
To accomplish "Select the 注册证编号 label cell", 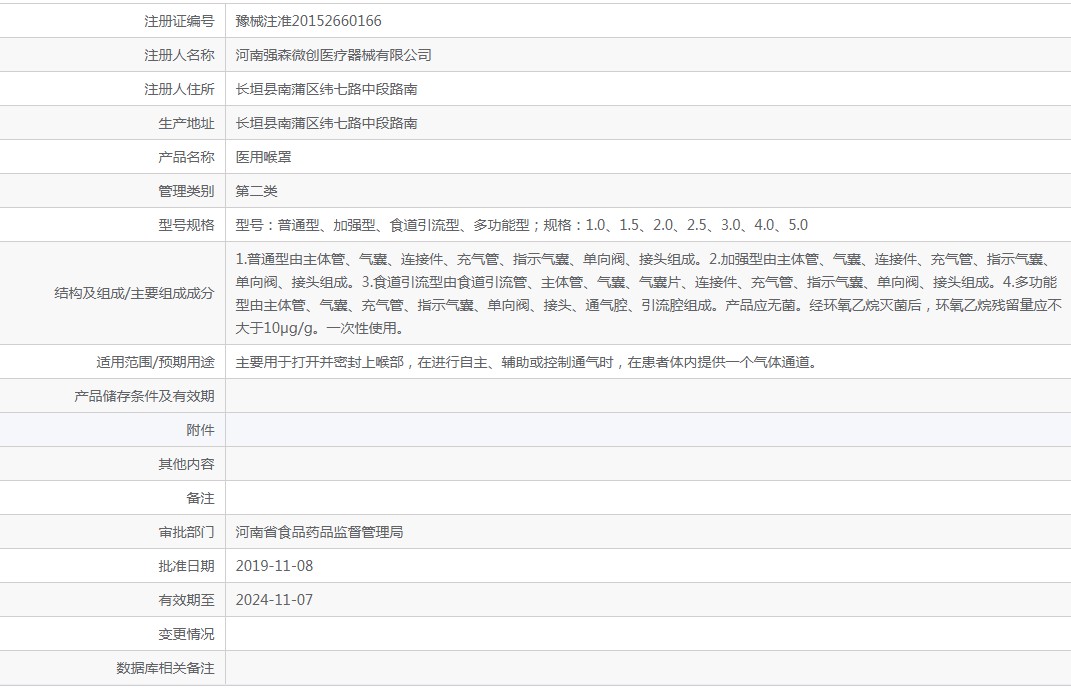I will [113, 21].
